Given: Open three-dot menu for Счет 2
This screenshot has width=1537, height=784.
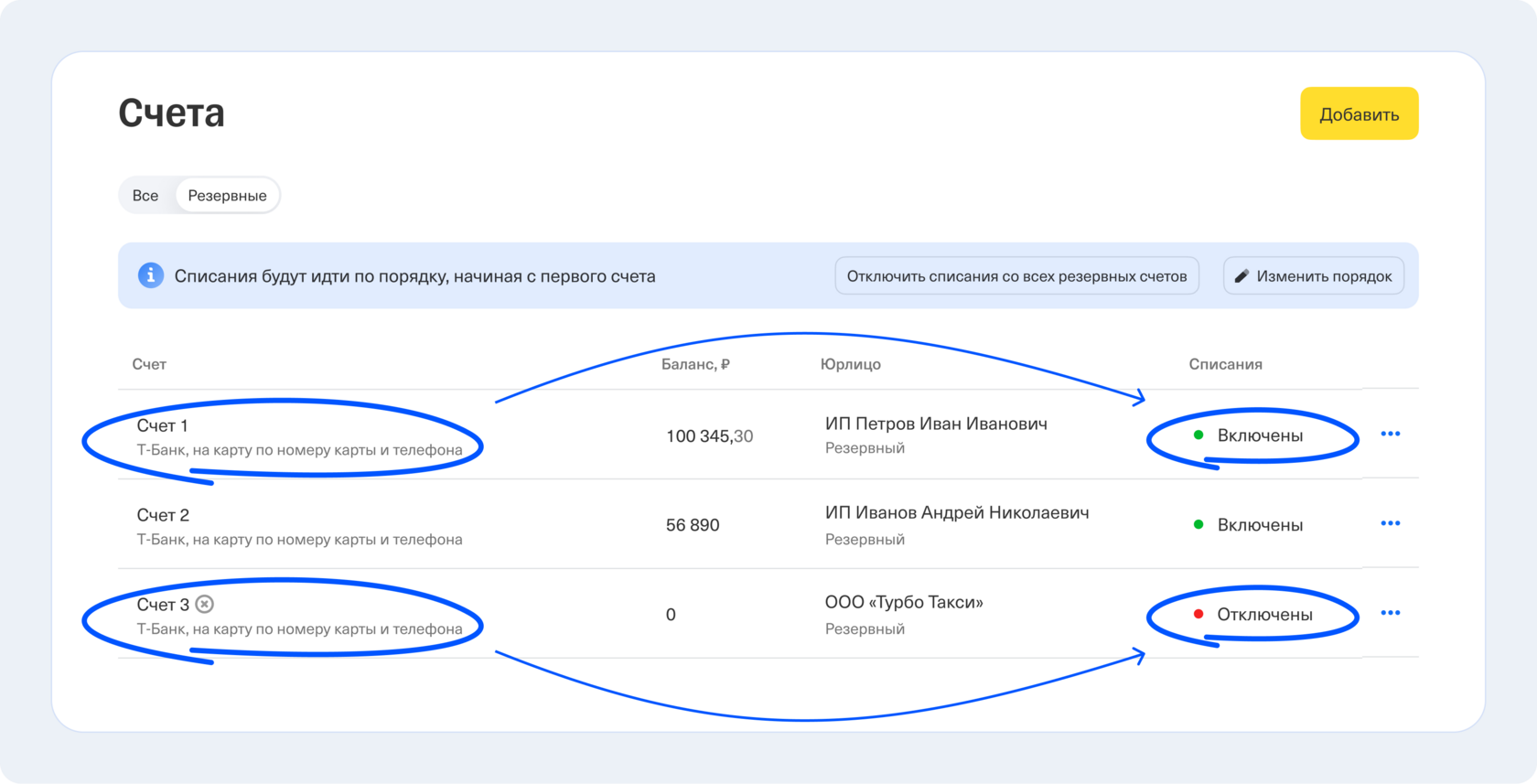Looking at the screenshot, I should [x=1390, y=523].
